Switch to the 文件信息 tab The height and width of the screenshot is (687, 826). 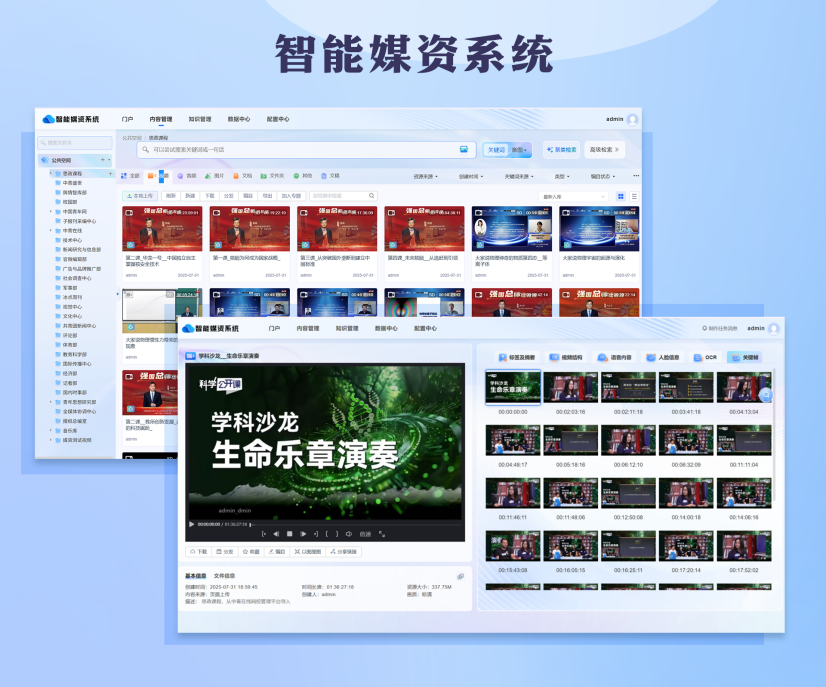pos(224,576)
